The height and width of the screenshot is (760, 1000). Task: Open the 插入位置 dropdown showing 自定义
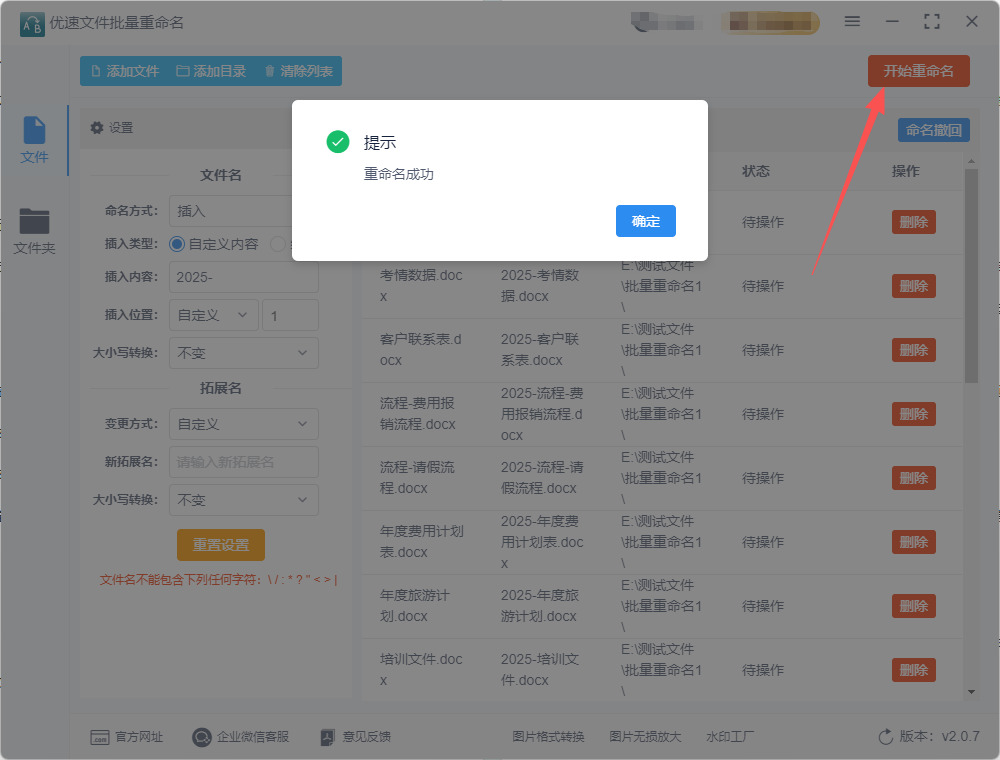(x=213, y=315)
